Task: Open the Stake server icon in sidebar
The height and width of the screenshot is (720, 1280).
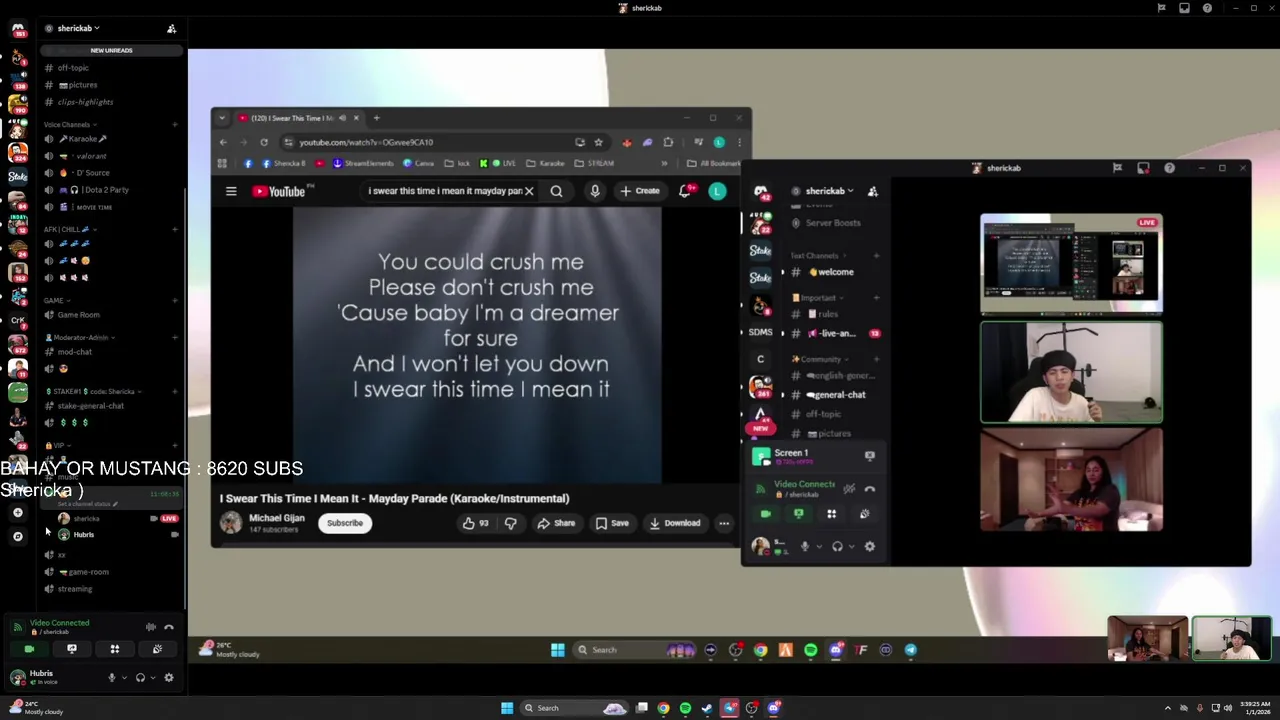Action: point(18,175)
